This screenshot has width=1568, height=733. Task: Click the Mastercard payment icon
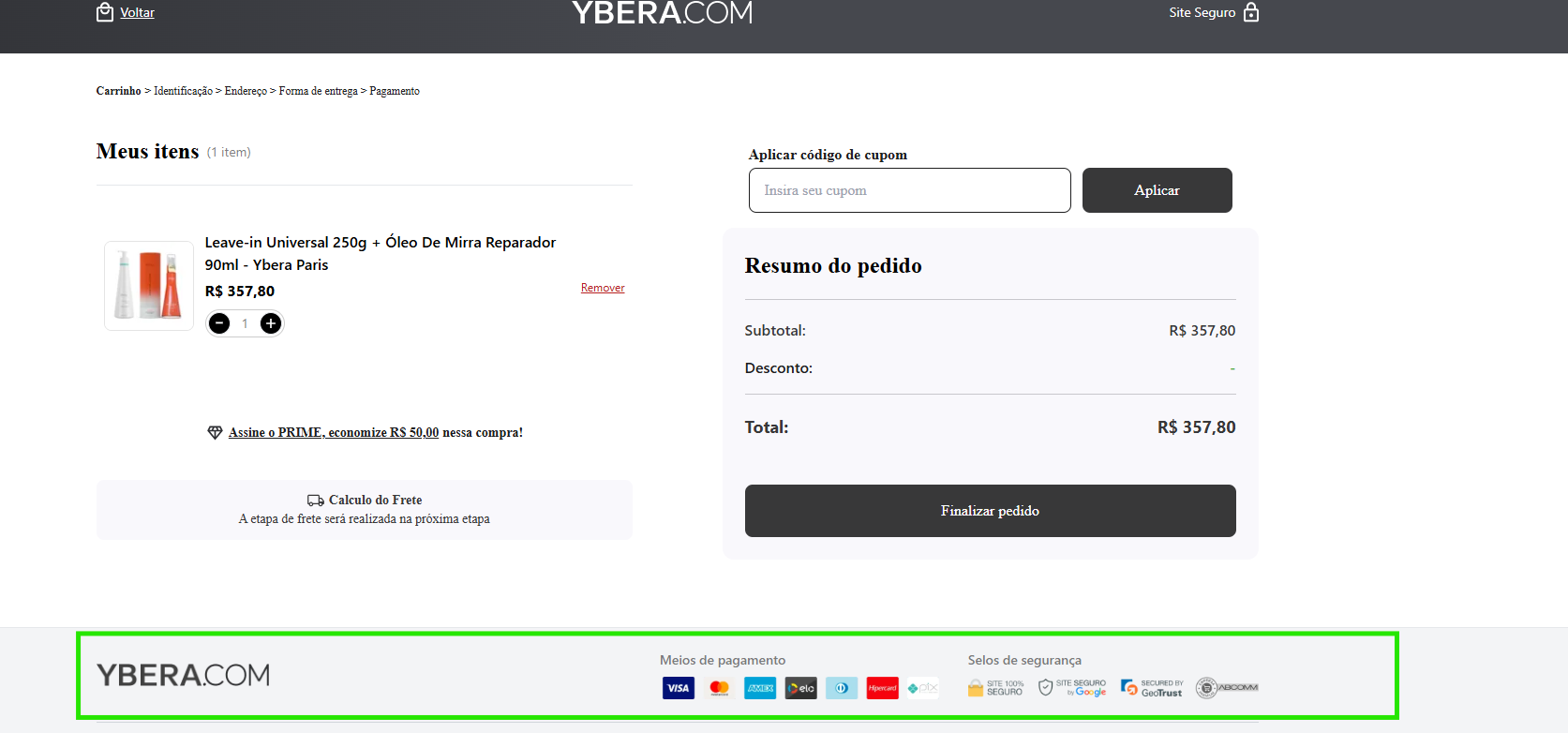click(x=720, y=688)
